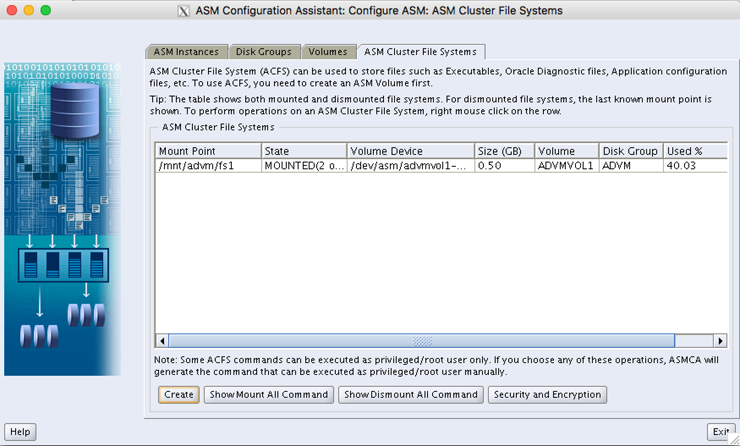This screenshot has height=446, width=740.
Task: Click the horizontal scrollbar thumb
Action: click(x=420, y=341)
